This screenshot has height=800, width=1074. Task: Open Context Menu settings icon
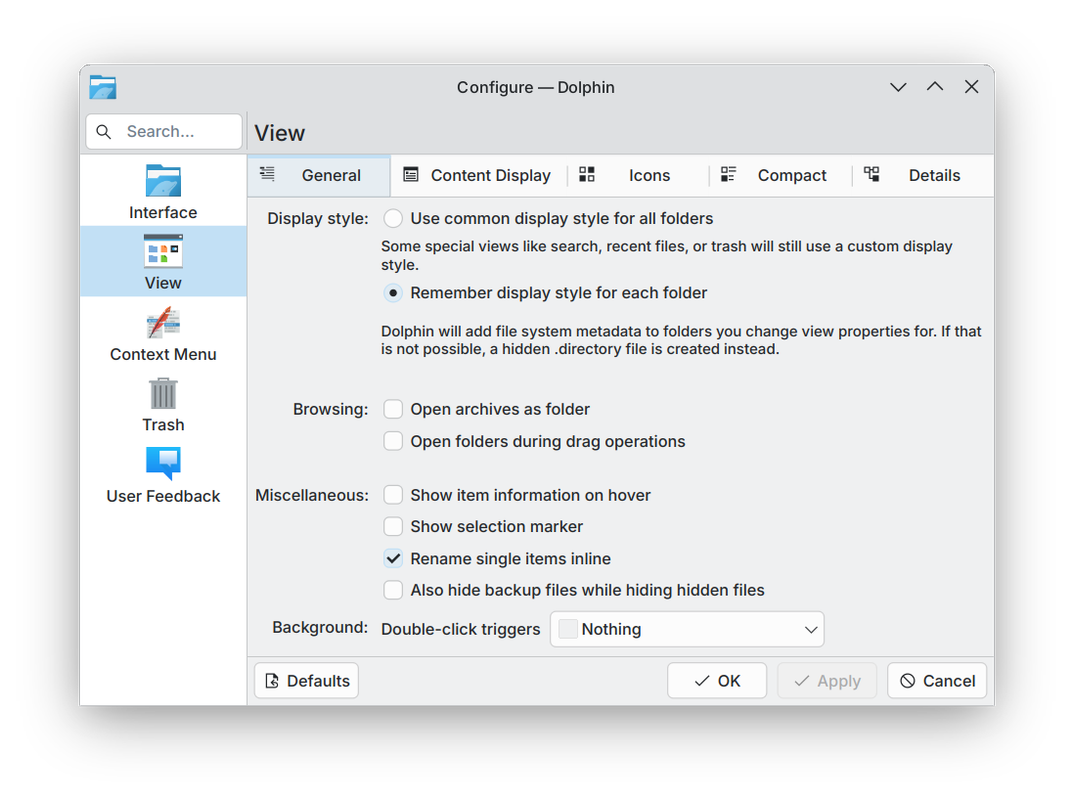(163, 323)
